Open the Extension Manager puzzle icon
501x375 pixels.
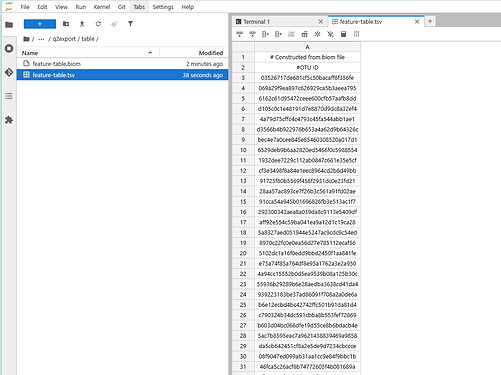[x=9, y=120]
